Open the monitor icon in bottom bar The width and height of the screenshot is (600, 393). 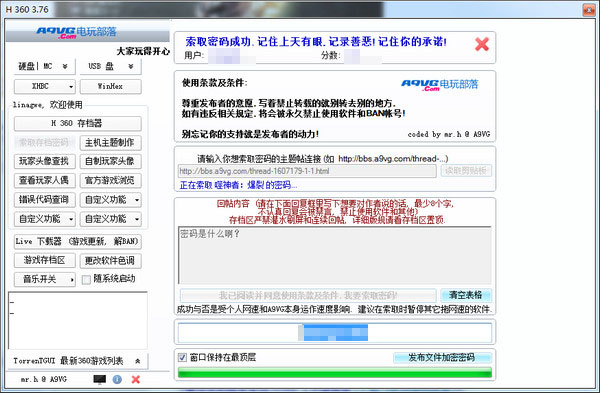[x=99, y=379]
